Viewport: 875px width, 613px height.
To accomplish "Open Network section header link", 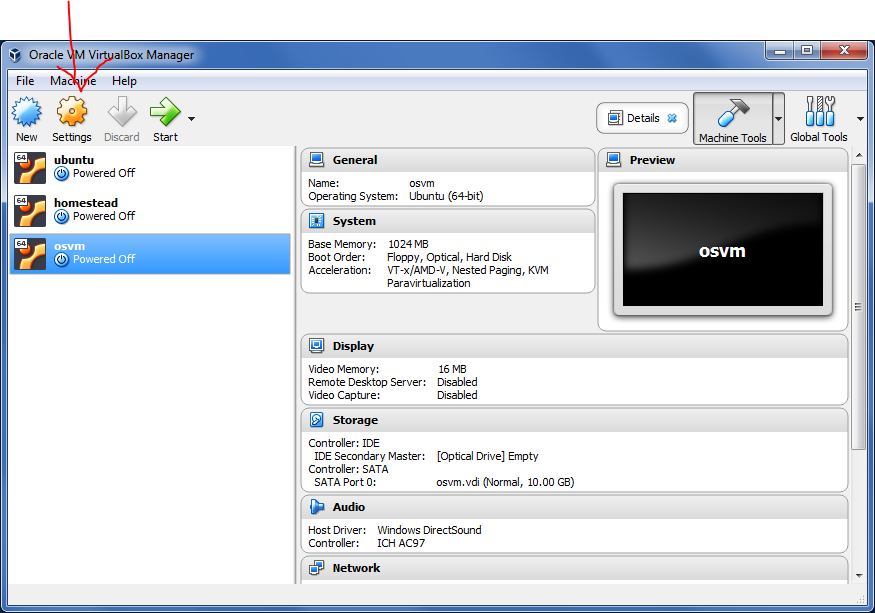I will pos(356,568).
